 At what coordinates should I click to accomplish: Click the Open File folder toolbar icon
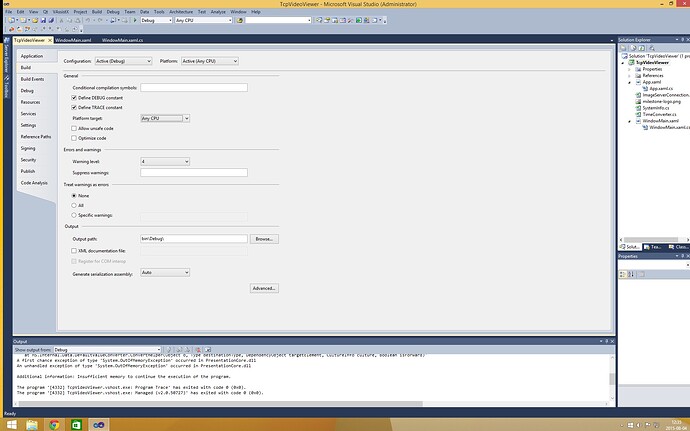[35, 20]
